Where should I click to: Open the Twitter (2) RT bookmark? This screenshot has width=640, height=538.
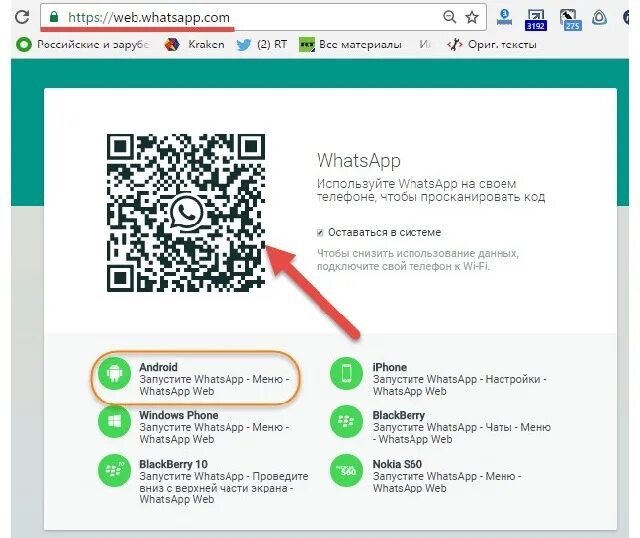point(262,44)
